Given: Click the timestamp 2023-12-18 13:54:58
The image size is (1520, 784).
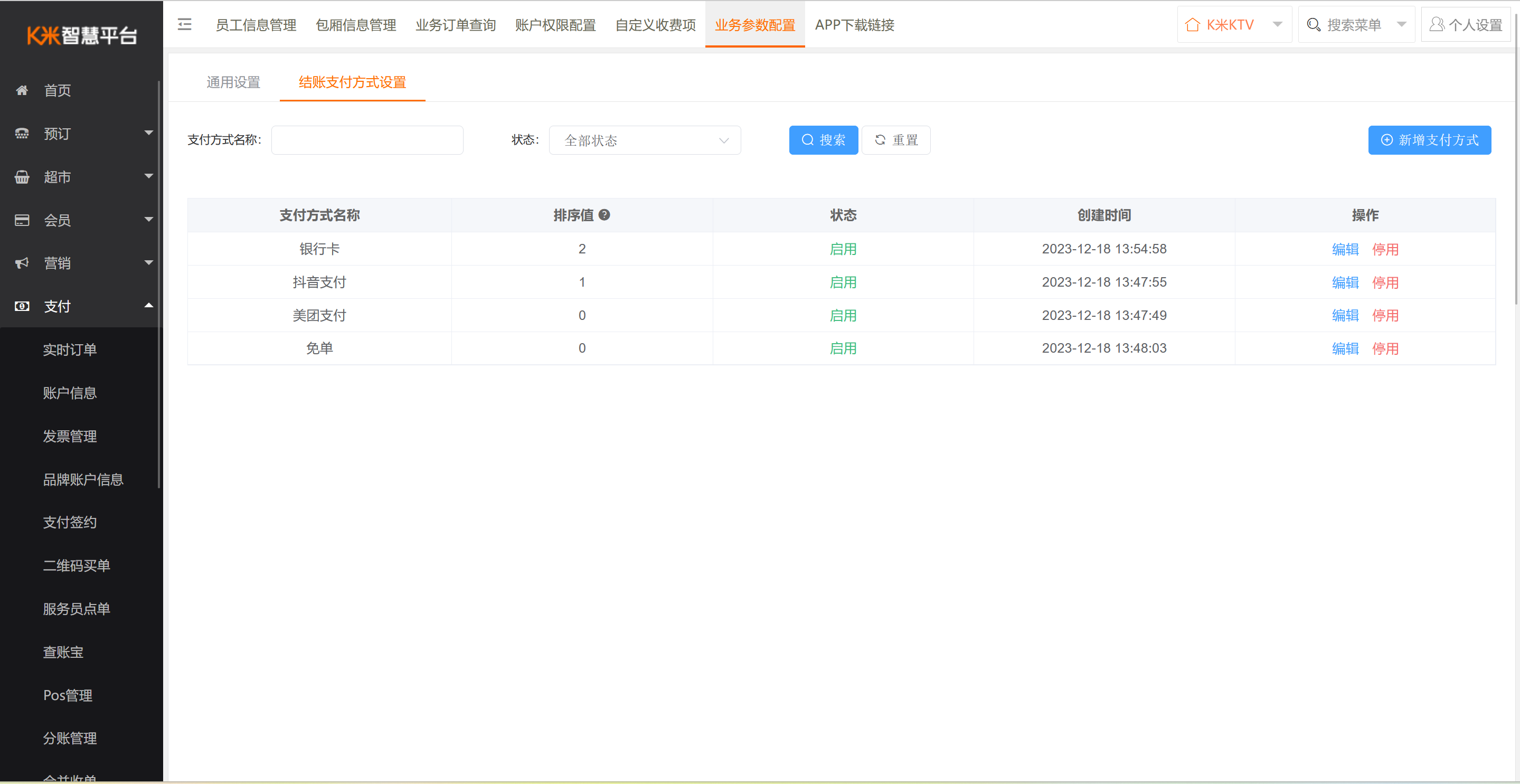Looking at the screenshot, I should (1104, 249).
